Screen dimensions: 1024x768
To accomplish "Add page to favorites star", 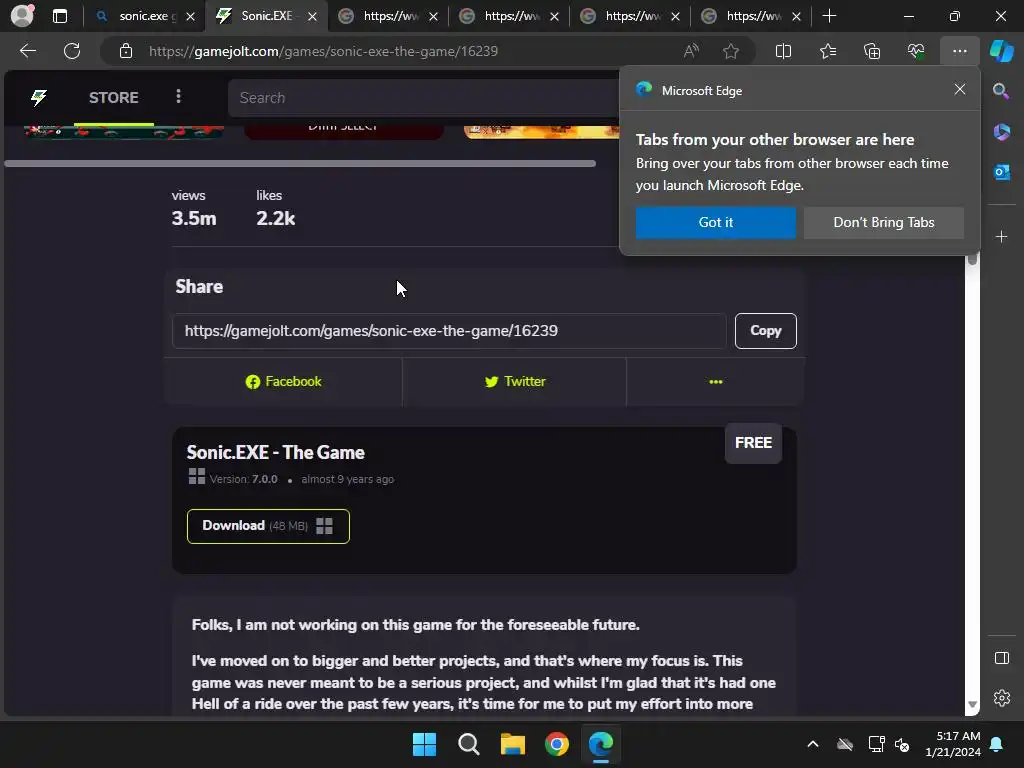I will tap(731, 51).
